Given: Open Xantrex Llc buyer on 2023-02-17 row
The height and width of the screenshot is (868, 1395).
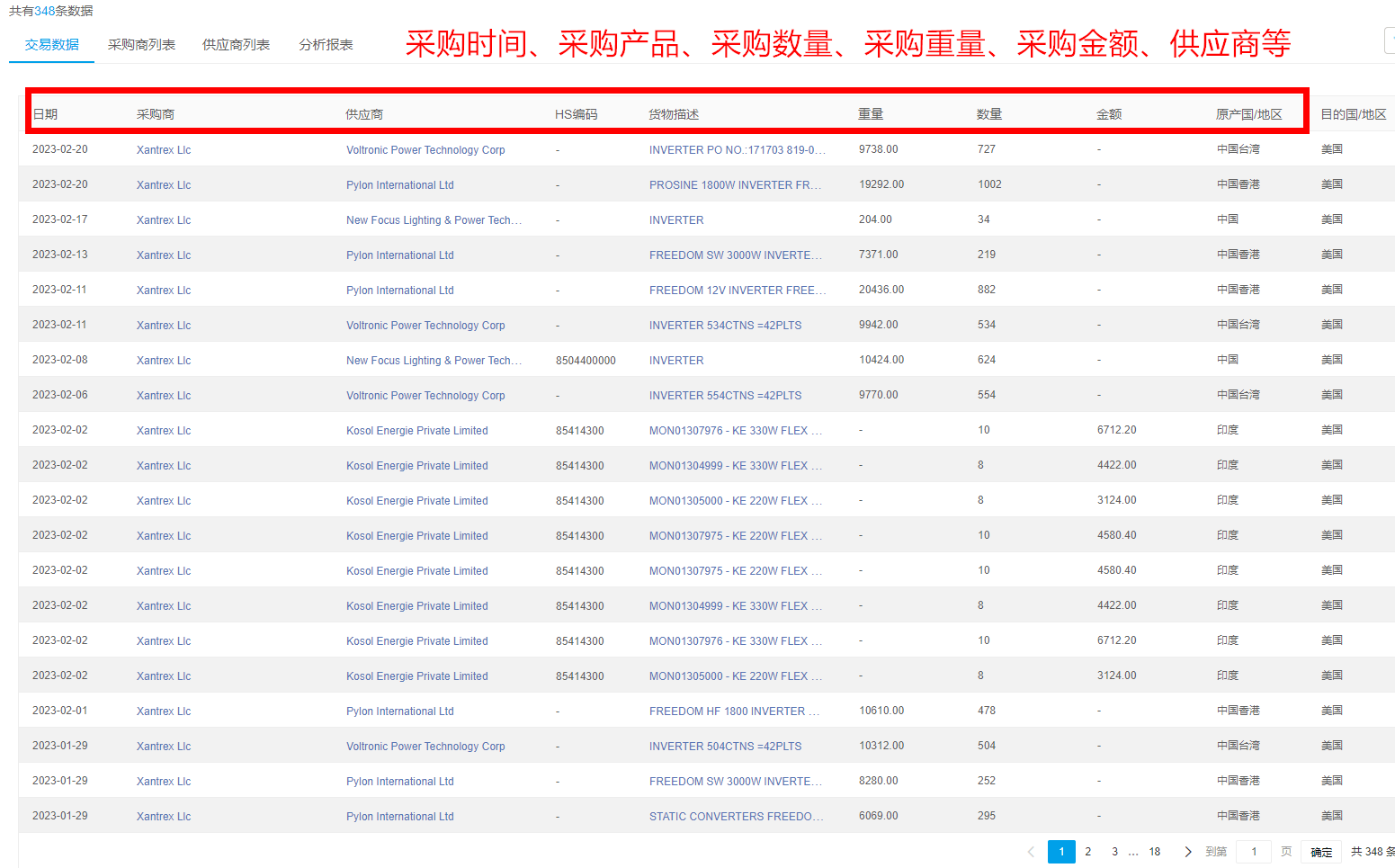Looking at the screenshot, I should [164, 220].
